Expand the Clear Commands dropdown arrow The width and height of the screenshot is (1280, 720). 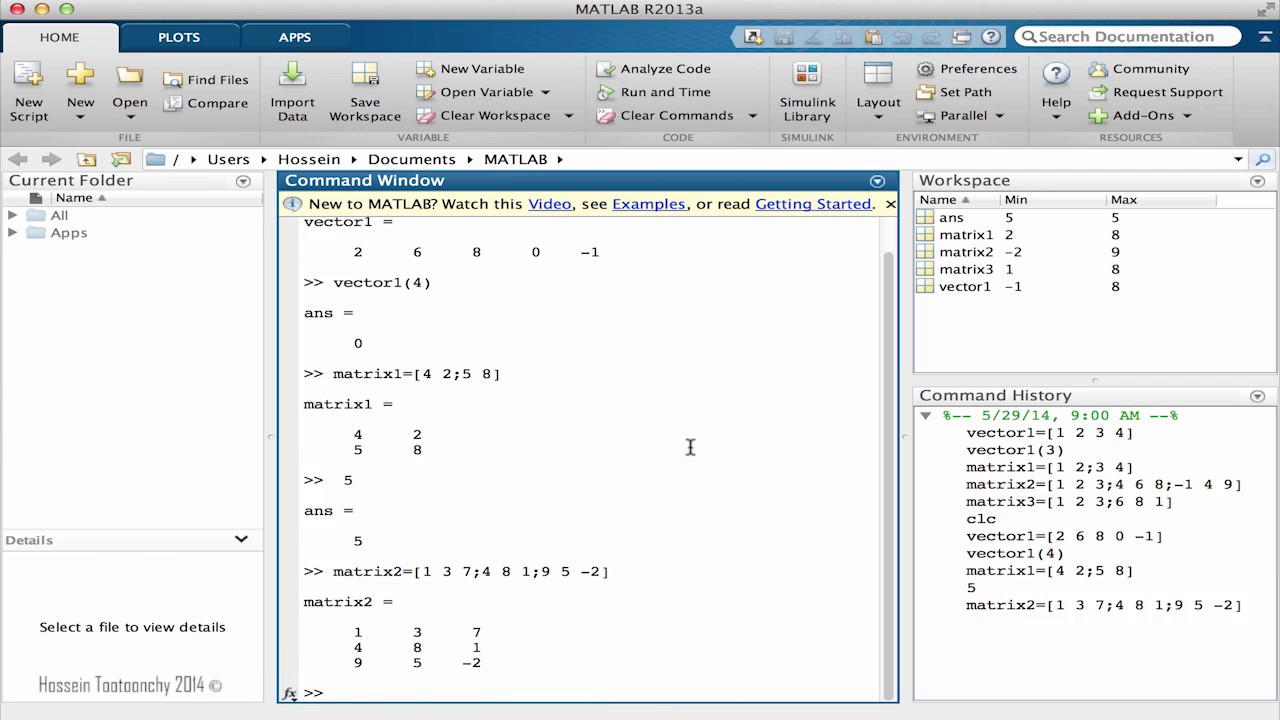point(752,116)
